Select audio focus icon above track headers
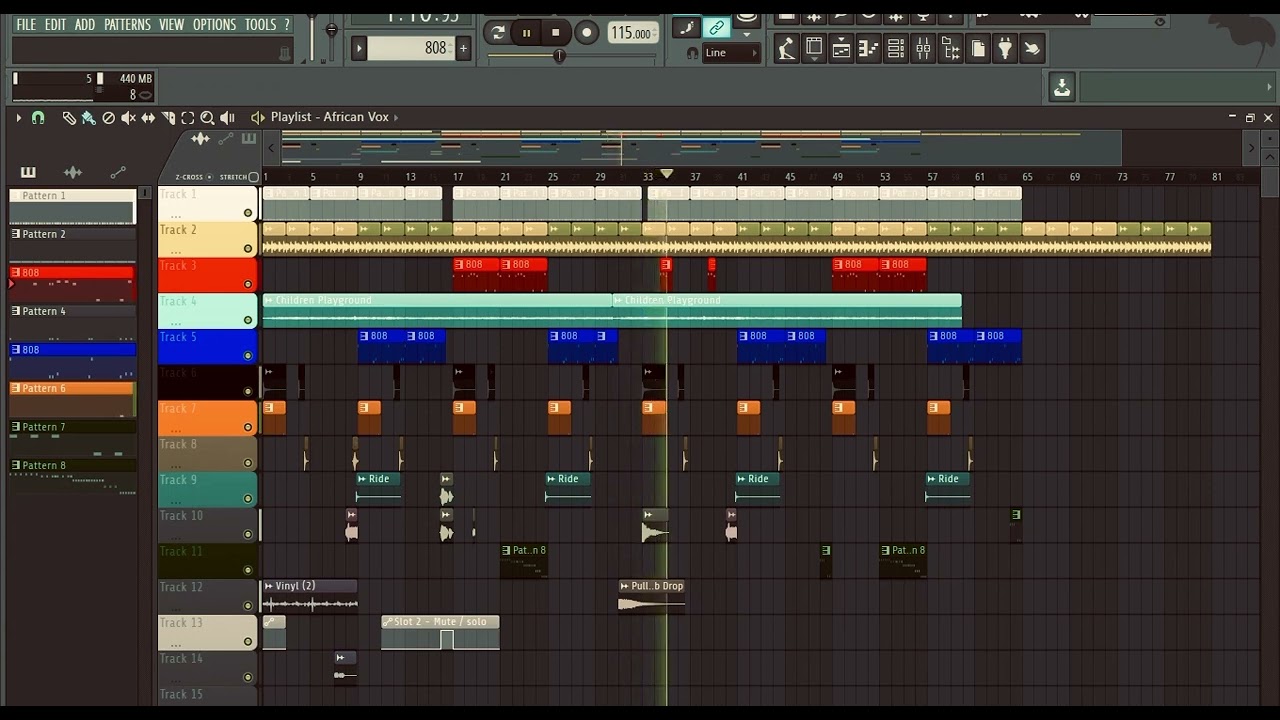Image resolution: width=1280 pixels, height=720 pixels. click(x=200, y=139)
